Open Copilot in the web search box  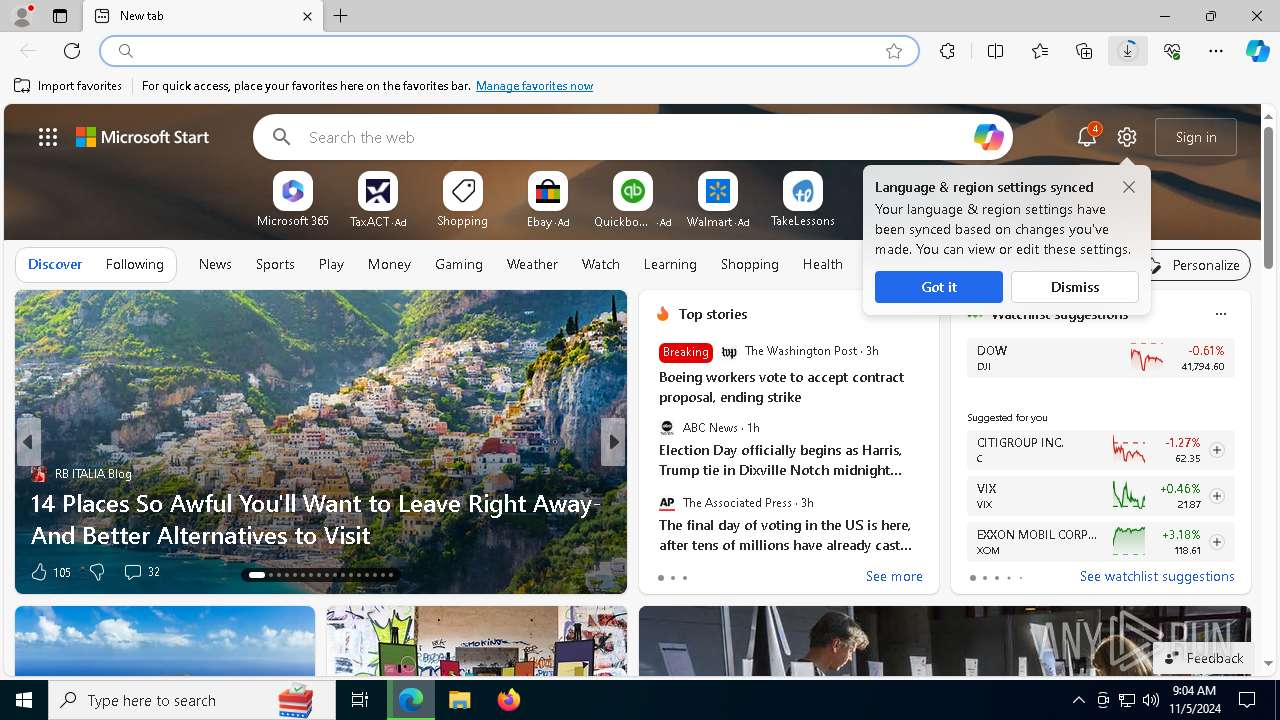988,137
